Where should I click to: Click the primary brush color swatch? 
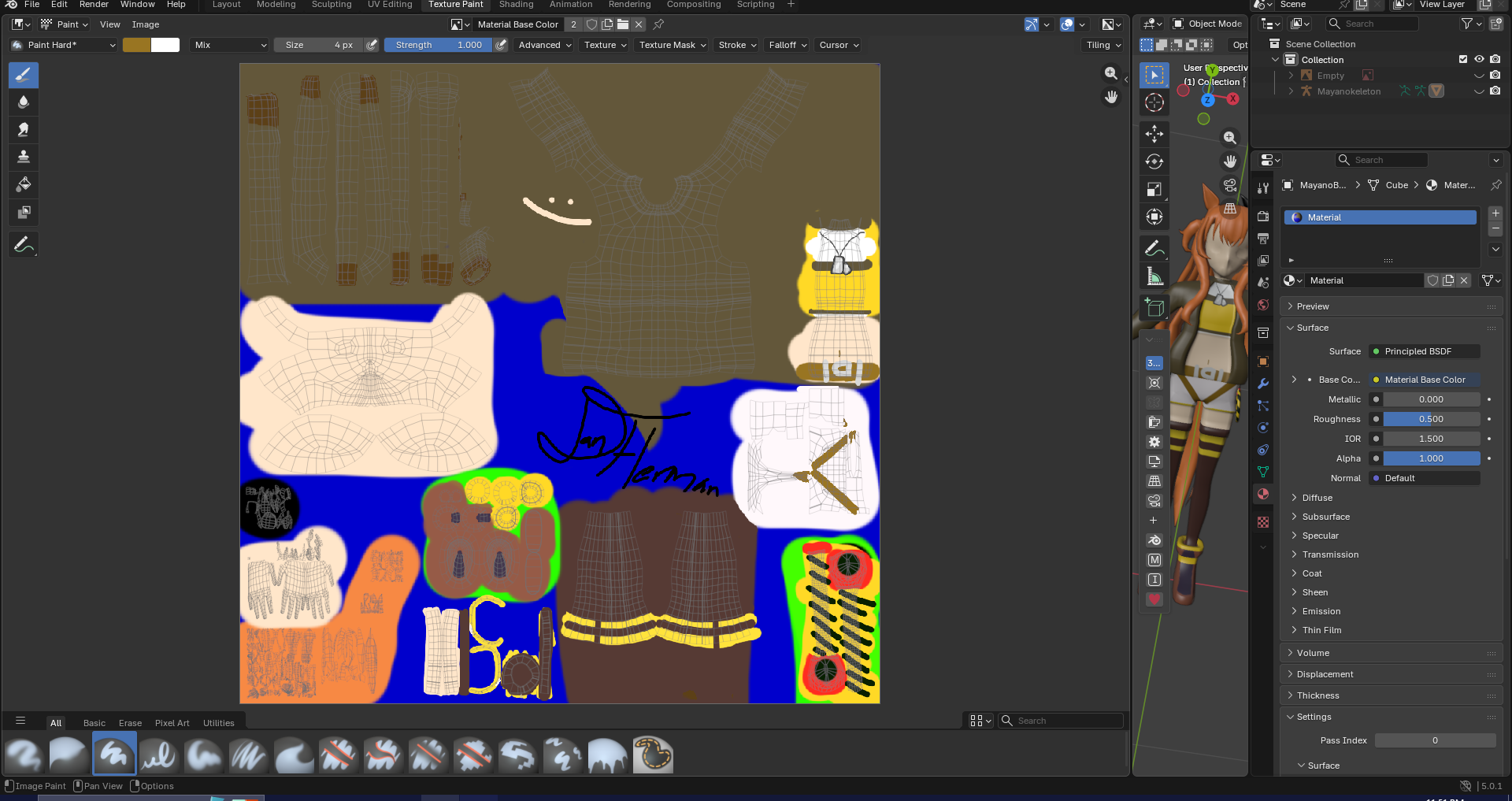click(136, 45)
